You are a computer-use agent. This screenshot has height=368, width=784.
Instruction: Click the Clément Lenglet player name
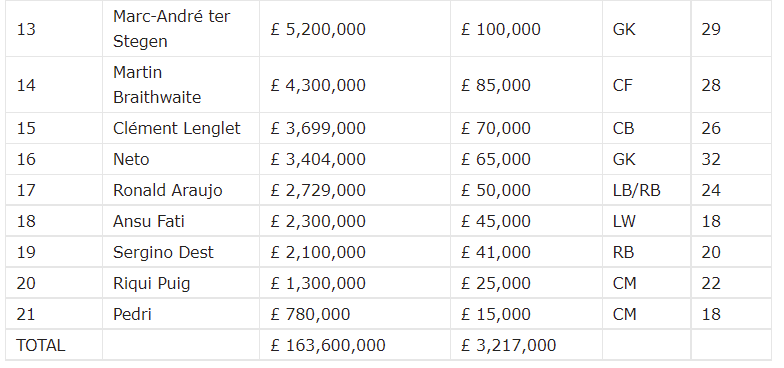click(176, 128)
